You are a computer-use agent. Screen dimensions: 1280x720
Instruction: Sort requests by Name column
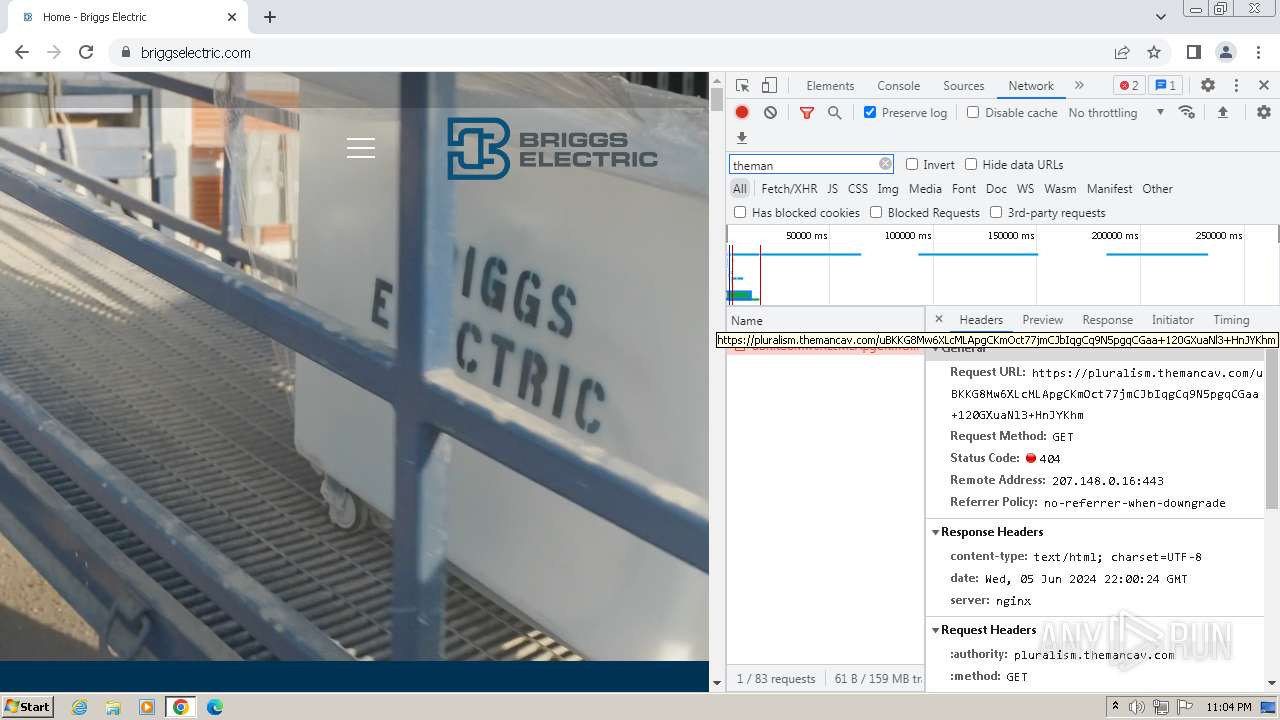(825, 320)
